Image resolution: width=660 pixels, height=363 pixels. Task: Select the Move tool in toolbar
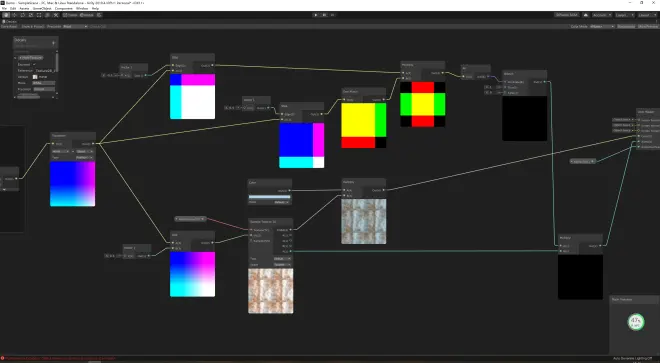pyautogui.click(x=14, y=15)
